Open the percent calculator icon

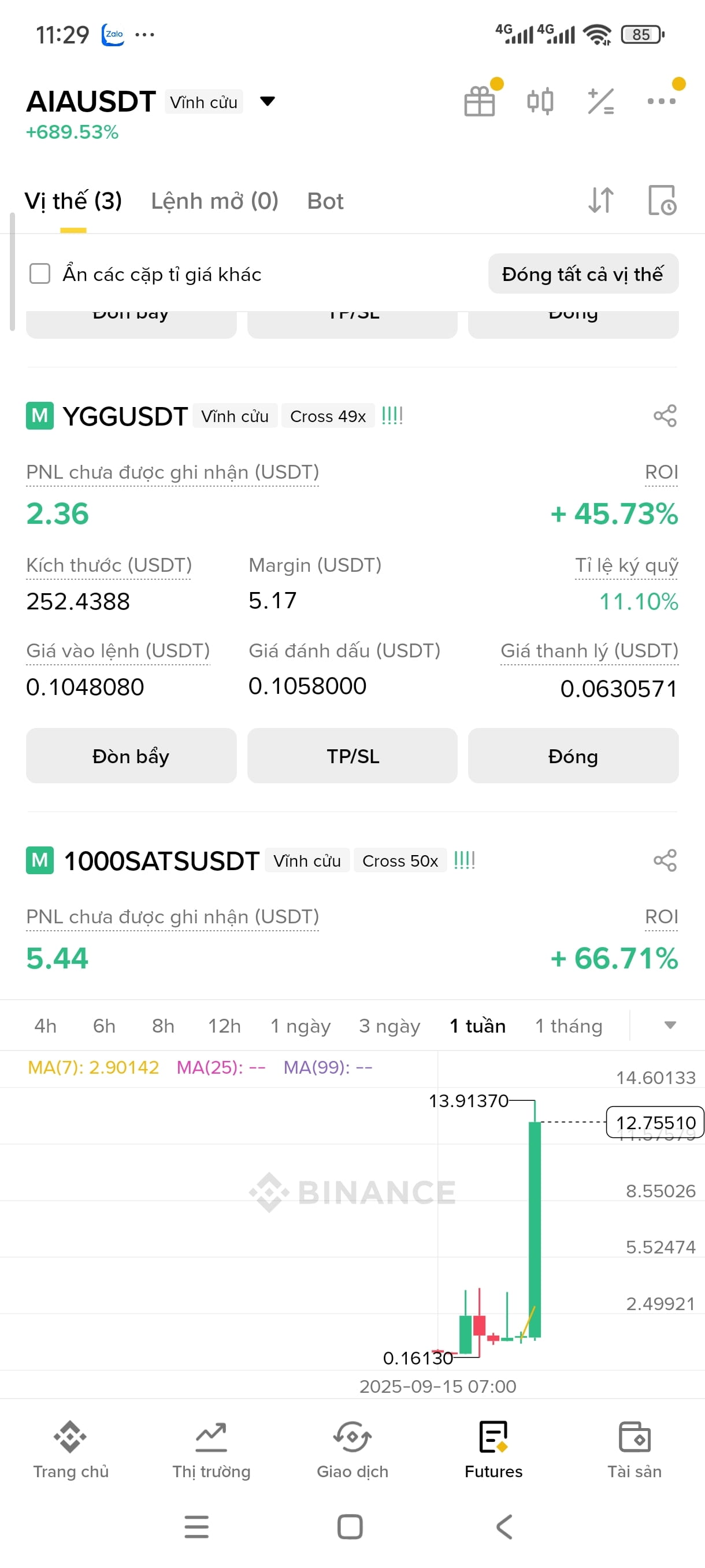click(x=600, y=101)
